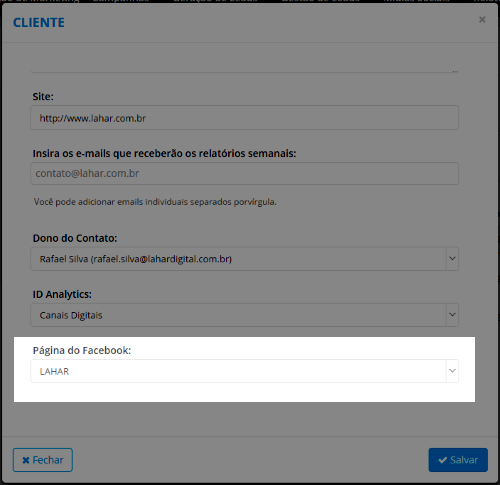The height and width of the screenshot is (485, 500).
Task: Click the X icon inside Fechar button
Action: 26,460
